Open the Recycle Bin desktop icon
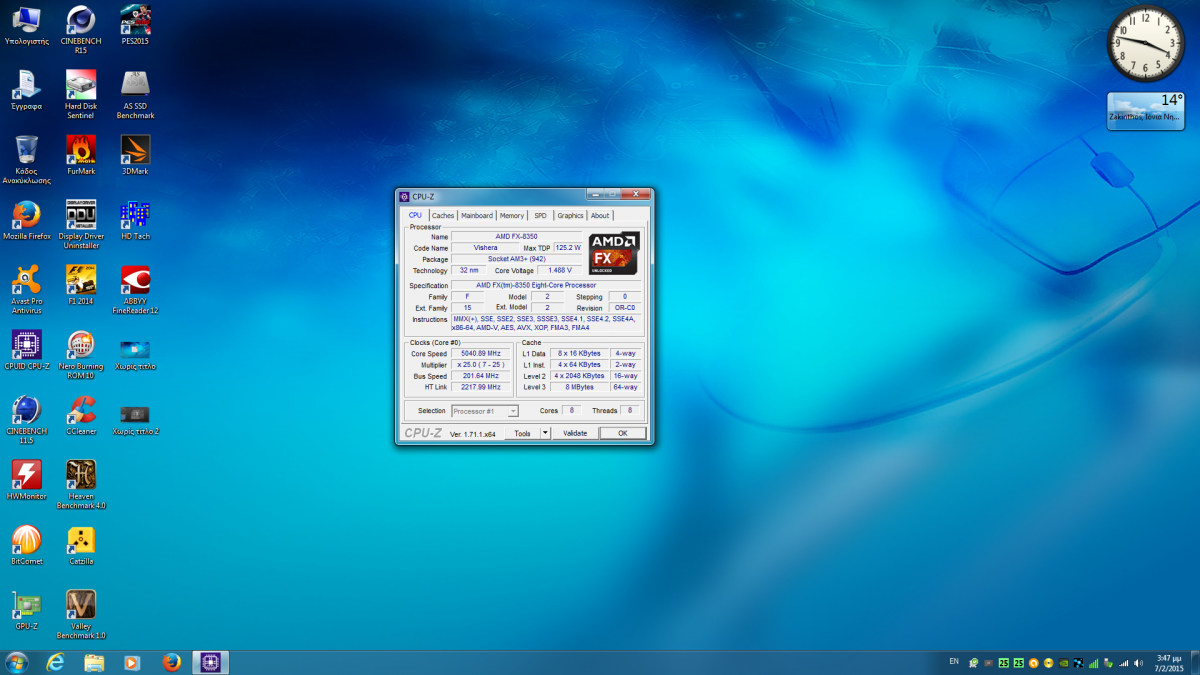Viewport: 1200px width, 675px height. (x=27, y=160)
